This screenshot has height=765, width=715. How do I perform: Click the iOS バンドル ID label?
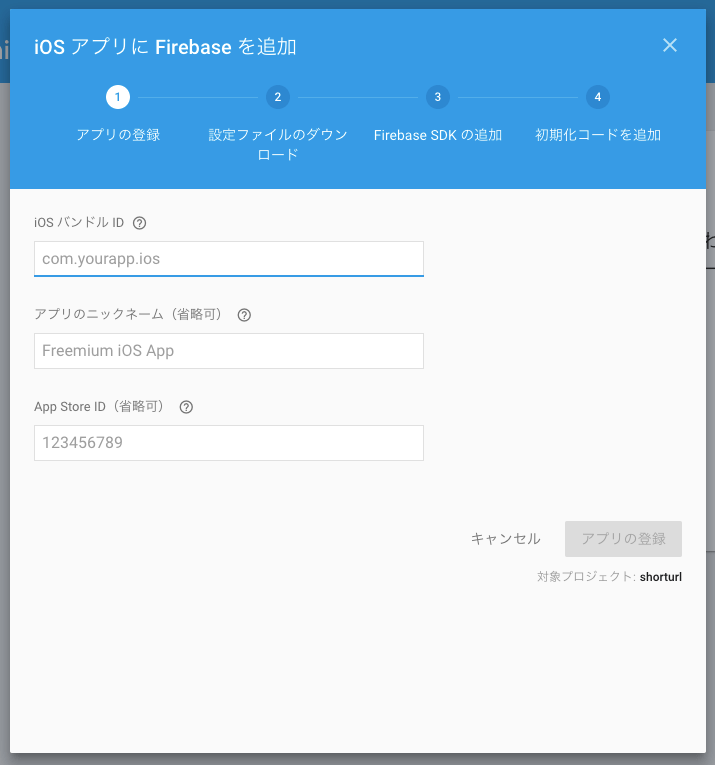click(x=79, y=222)
